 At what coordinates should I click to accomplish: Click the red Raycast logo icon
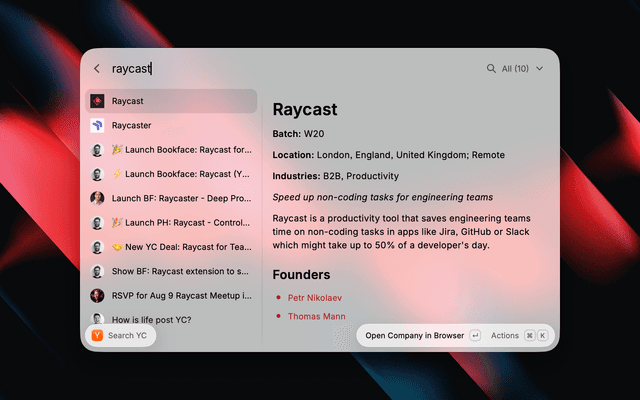pyautogui.click(x=97, y=101)
